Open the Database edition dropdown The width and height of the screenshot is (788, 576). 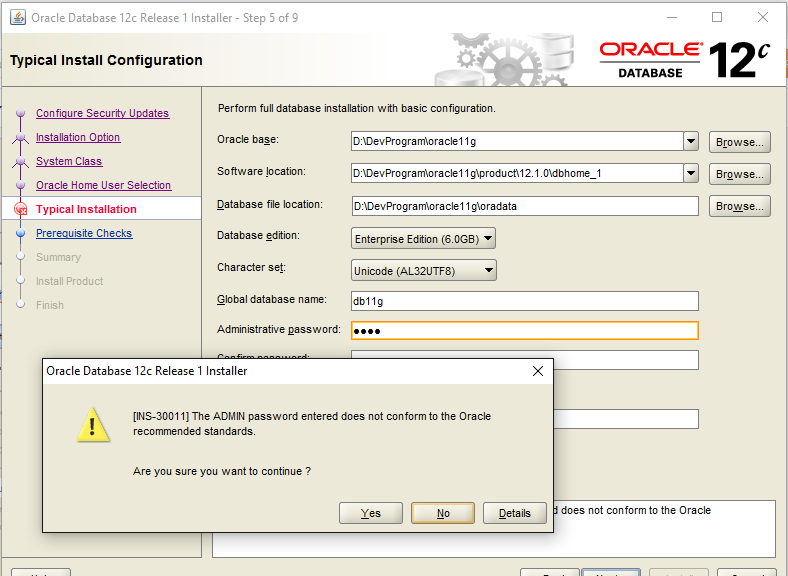(x=423, y=239)
